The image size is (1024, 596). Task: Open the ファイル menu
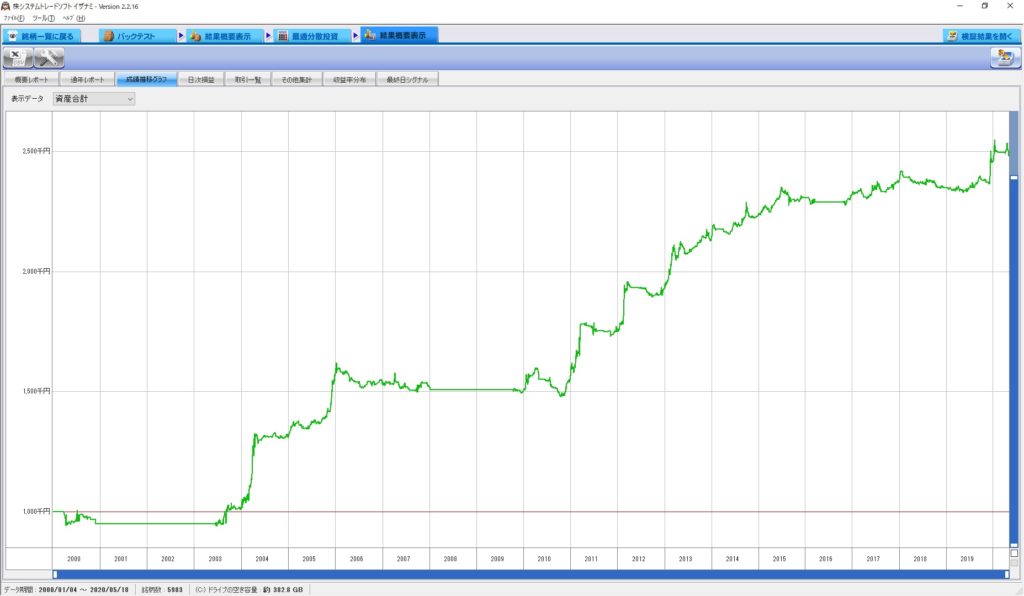(x=14, y=18)
